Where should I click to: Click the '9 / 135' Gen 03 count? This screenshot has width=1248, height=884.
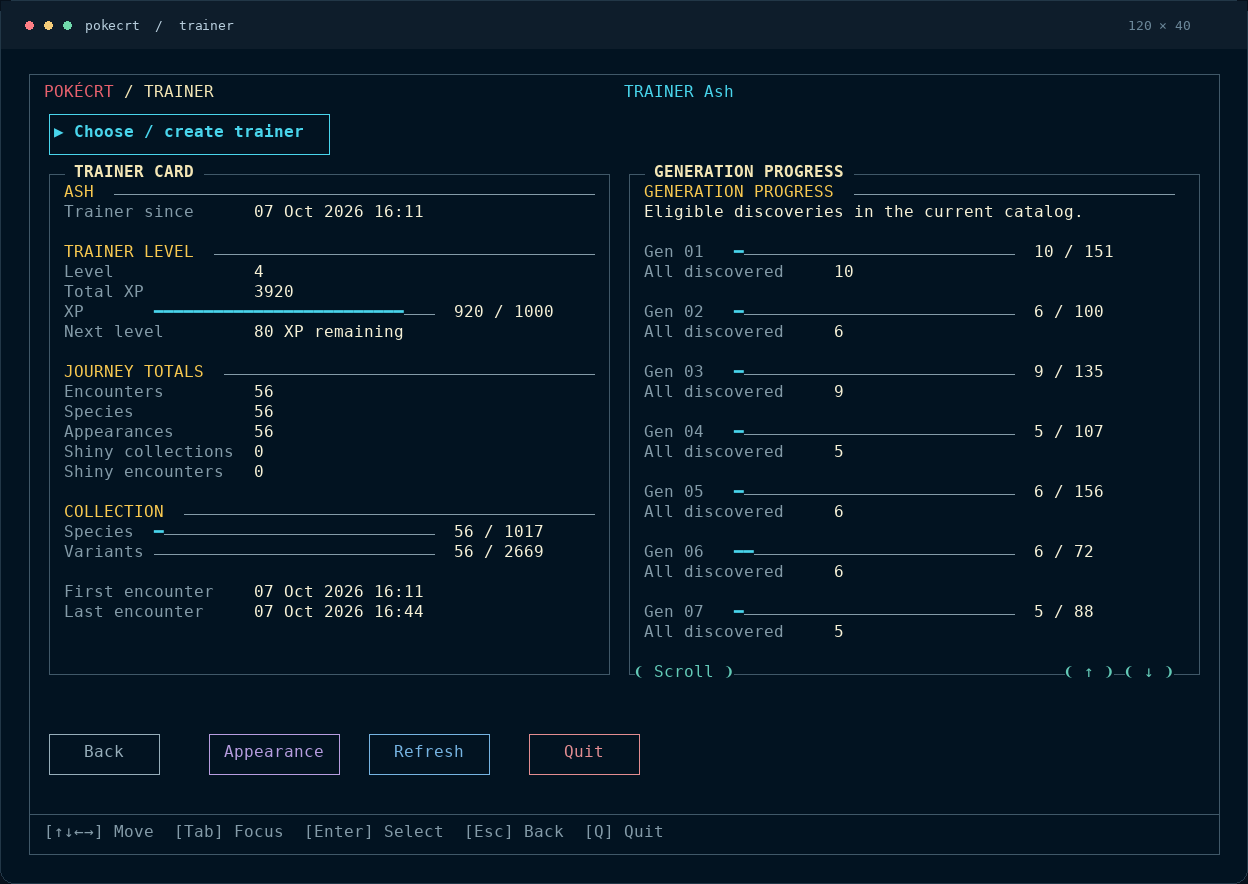point(1069,372)
